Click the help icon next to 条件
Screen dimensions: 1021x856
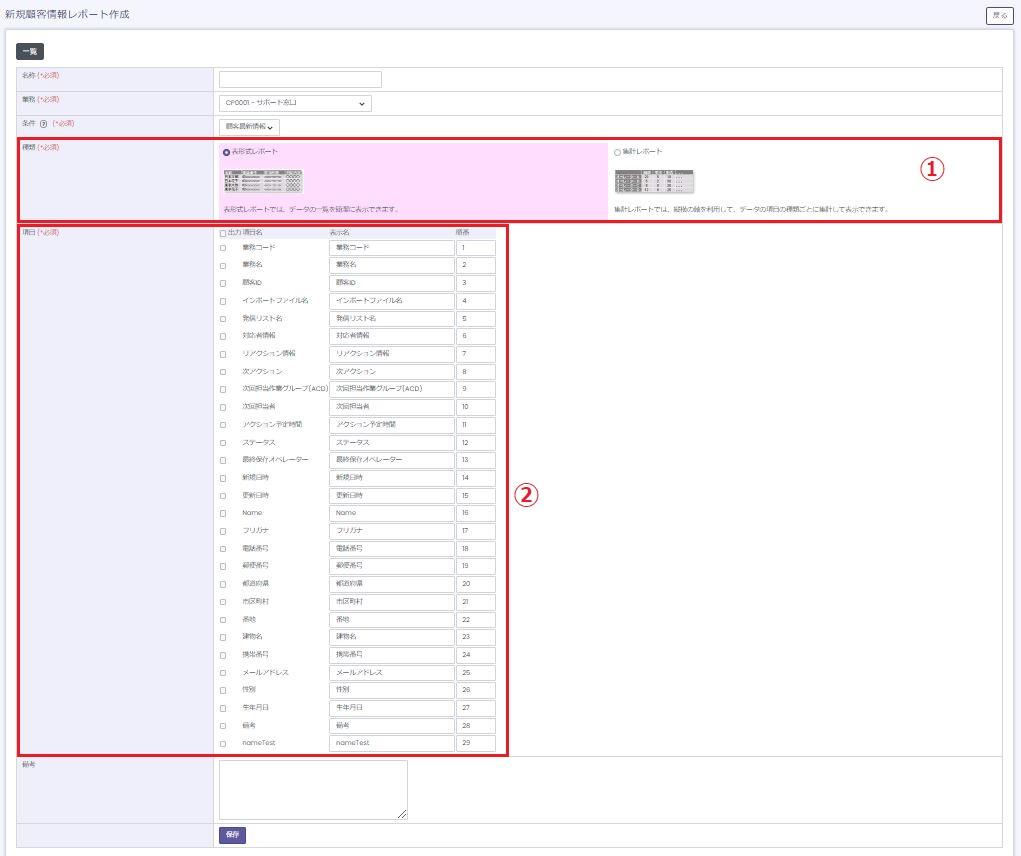44,124
